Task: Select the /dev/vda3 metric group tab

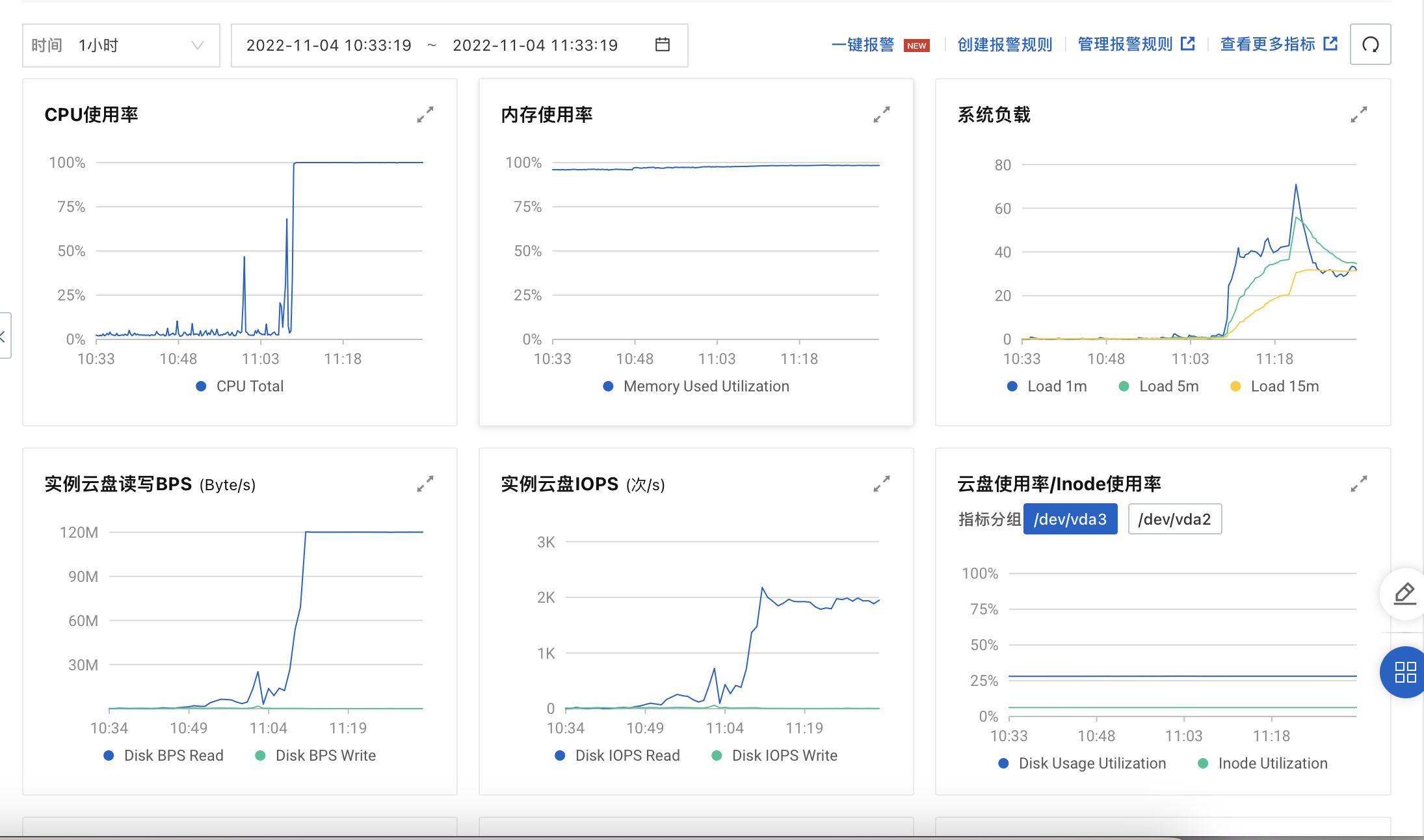Action: [x=1070, y=519]
